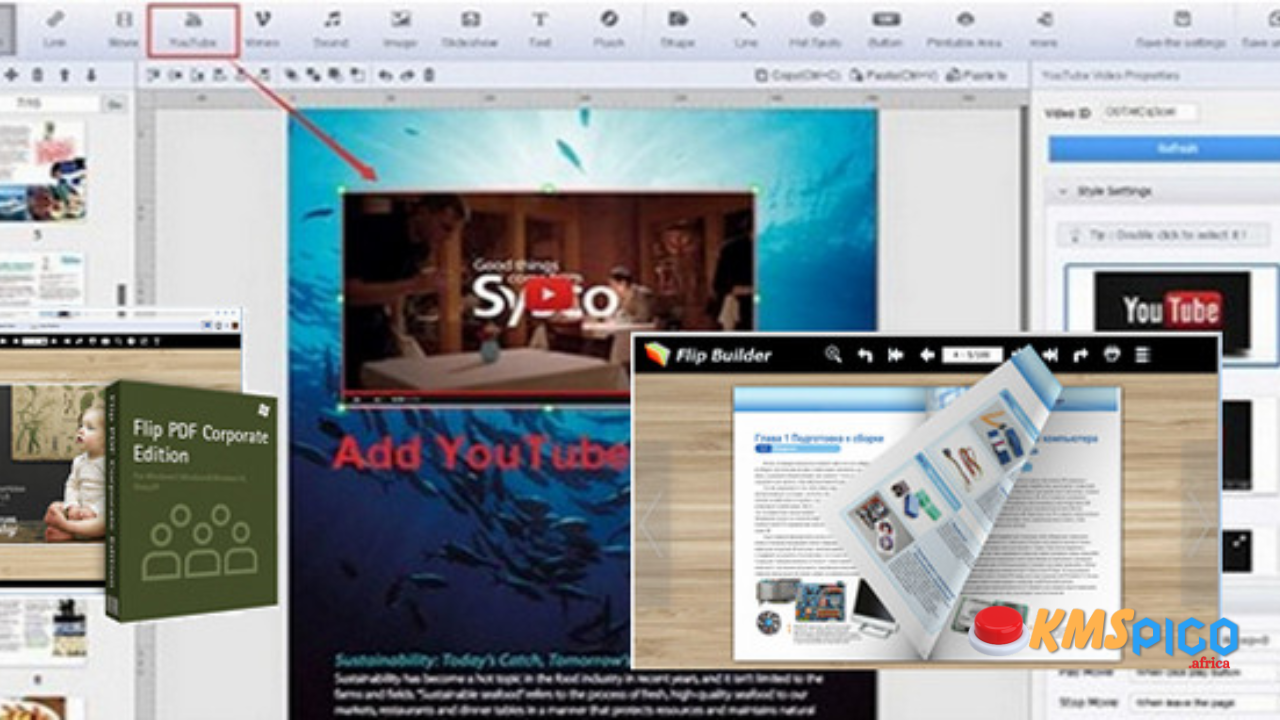Screen dimensions: 1280x720
Task: Click the share arrow in Flip Builder toolbar
Action: [x=1081, y=355]
